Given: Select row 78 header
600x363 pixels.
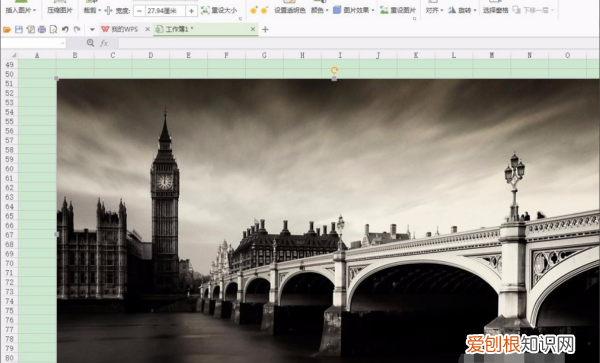Looking at the screenshot, I should 9,339.
